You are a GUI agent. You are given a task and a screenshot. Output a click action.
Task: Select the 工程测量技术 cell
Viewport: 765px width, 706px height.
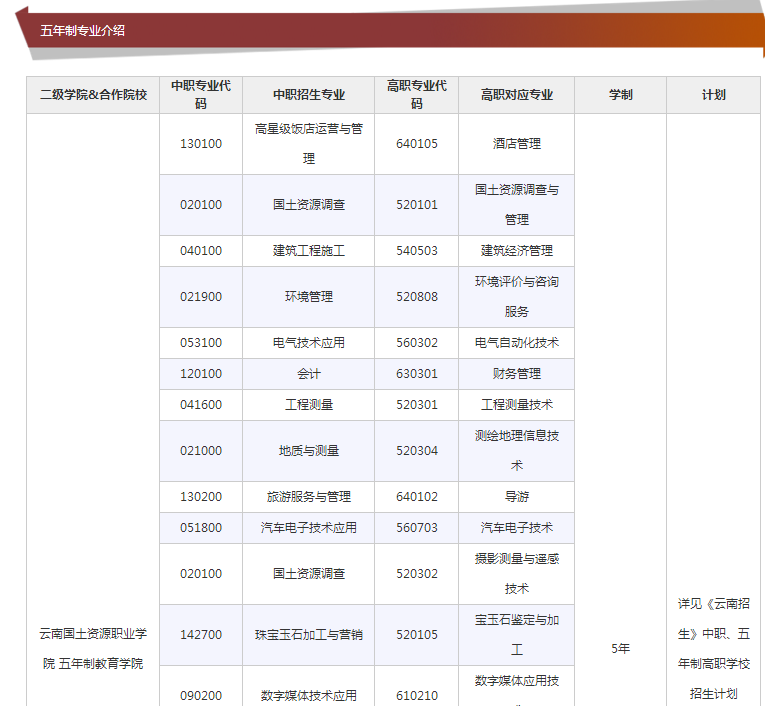coord(517,405)
